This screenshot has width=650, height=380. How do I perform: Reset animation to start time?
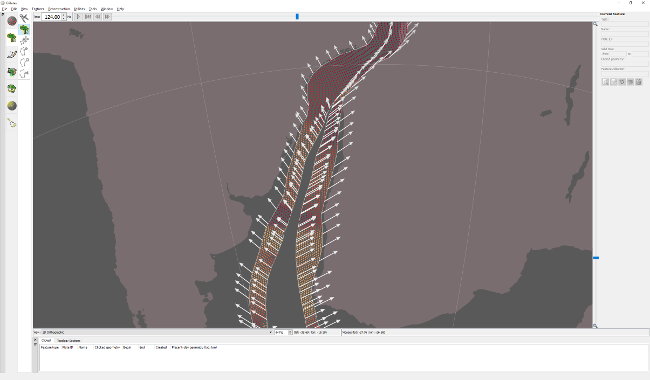pos(88,17)
